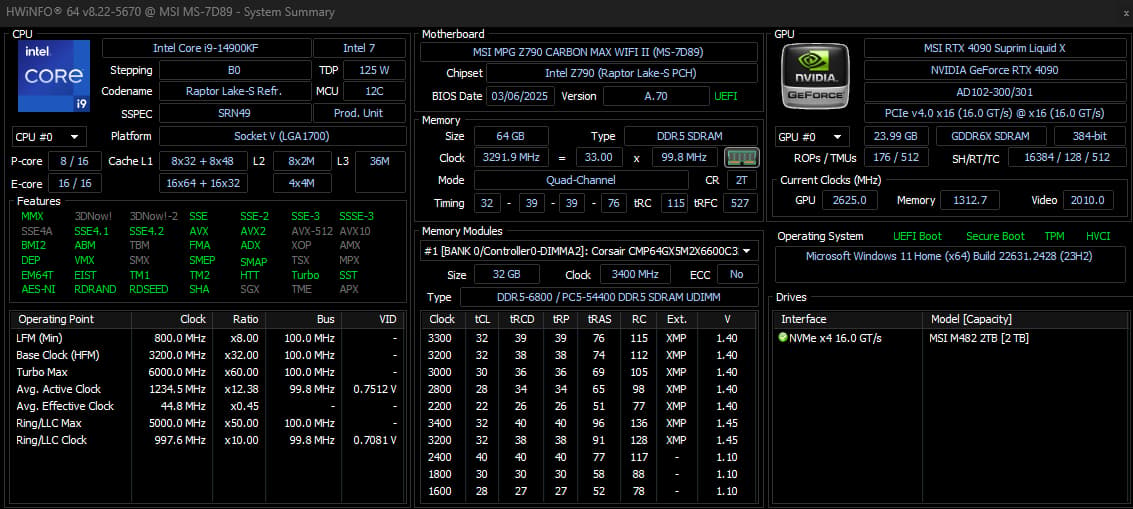Click the PCIe v4.0 x16 link field
Viewport: 1133px width, 509px height.
pyautogui.click(x=994, y=114)
